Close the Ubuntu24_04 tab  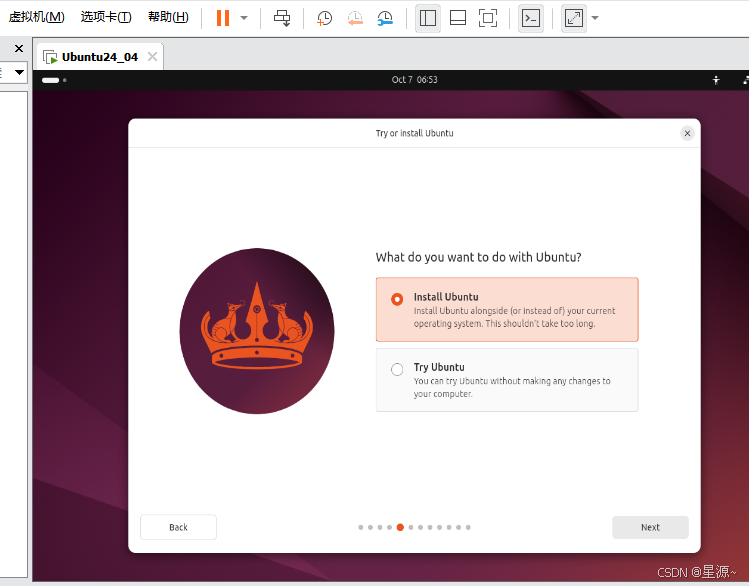pos(152,57)
